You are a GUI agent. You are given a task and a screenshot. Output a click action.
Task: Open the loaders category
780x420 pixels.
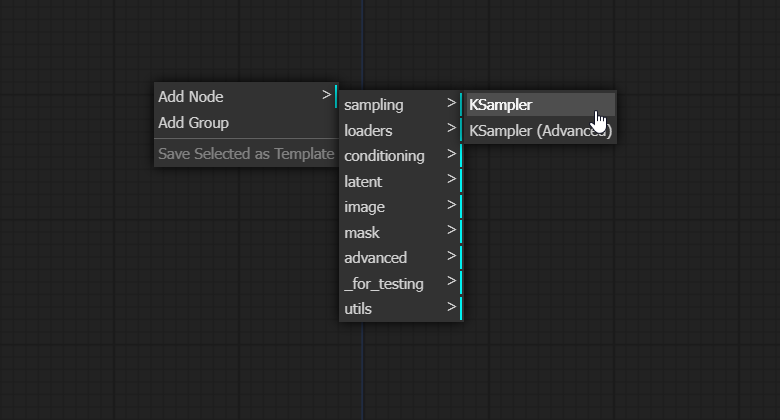[401, 131]
